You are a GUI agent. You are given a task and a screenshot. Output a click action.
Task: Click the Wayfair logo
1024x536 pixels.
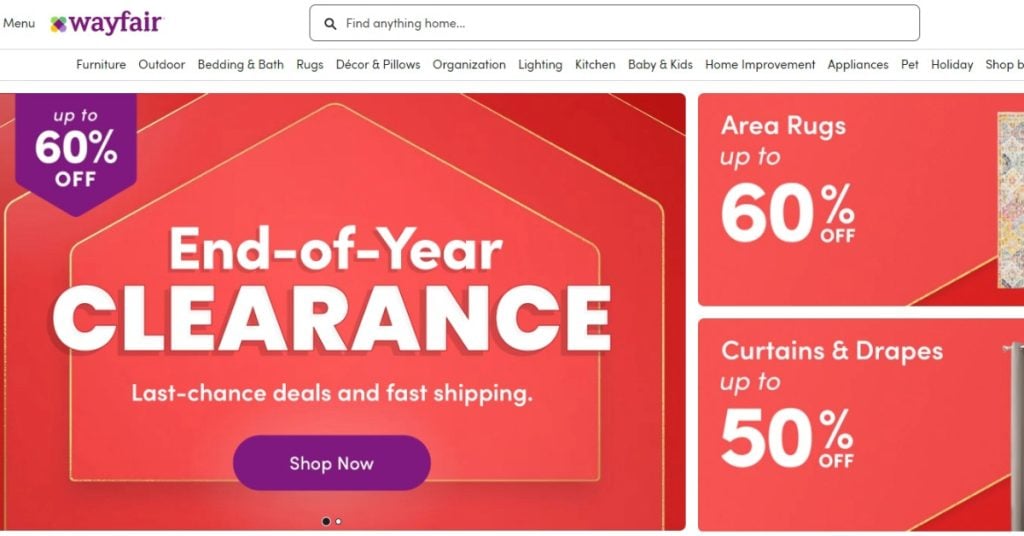coord(106,23)
